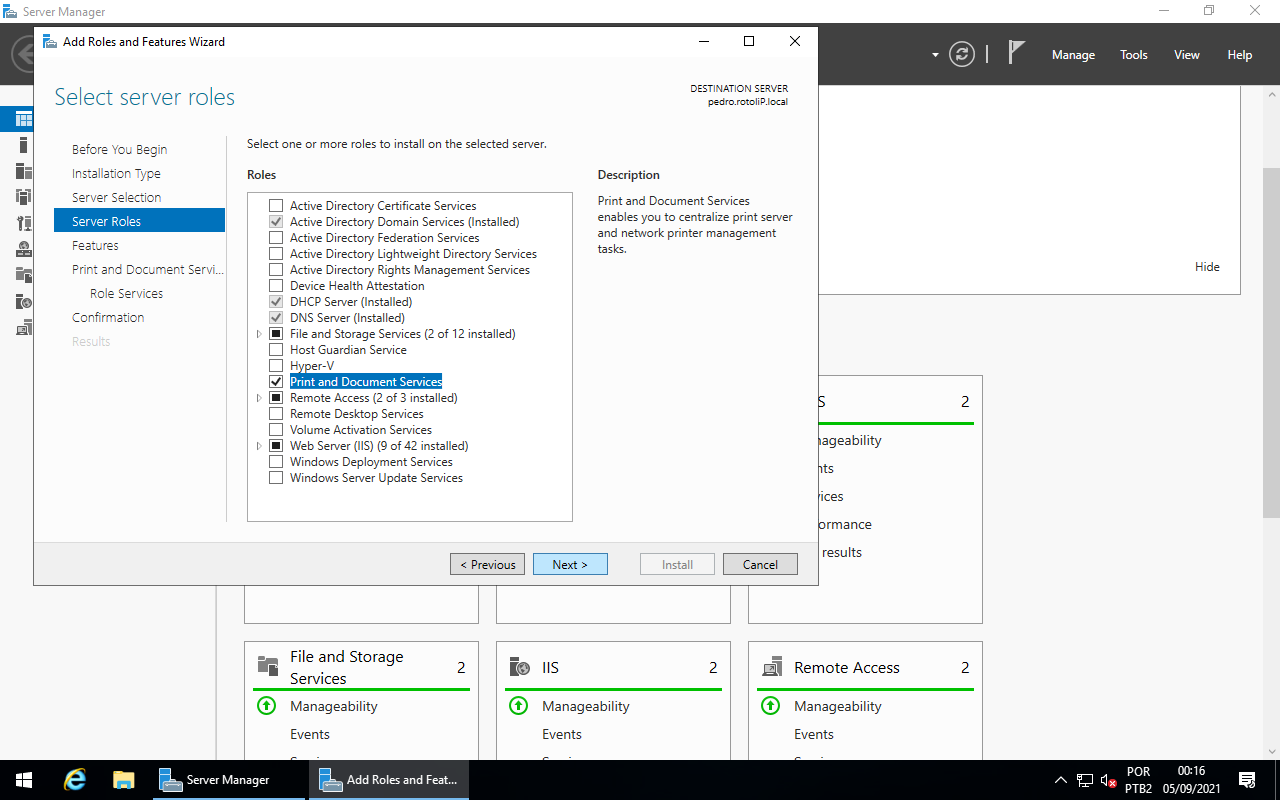
Task: Click Hide link in the welcome panel
Action: coord(1207,267)
